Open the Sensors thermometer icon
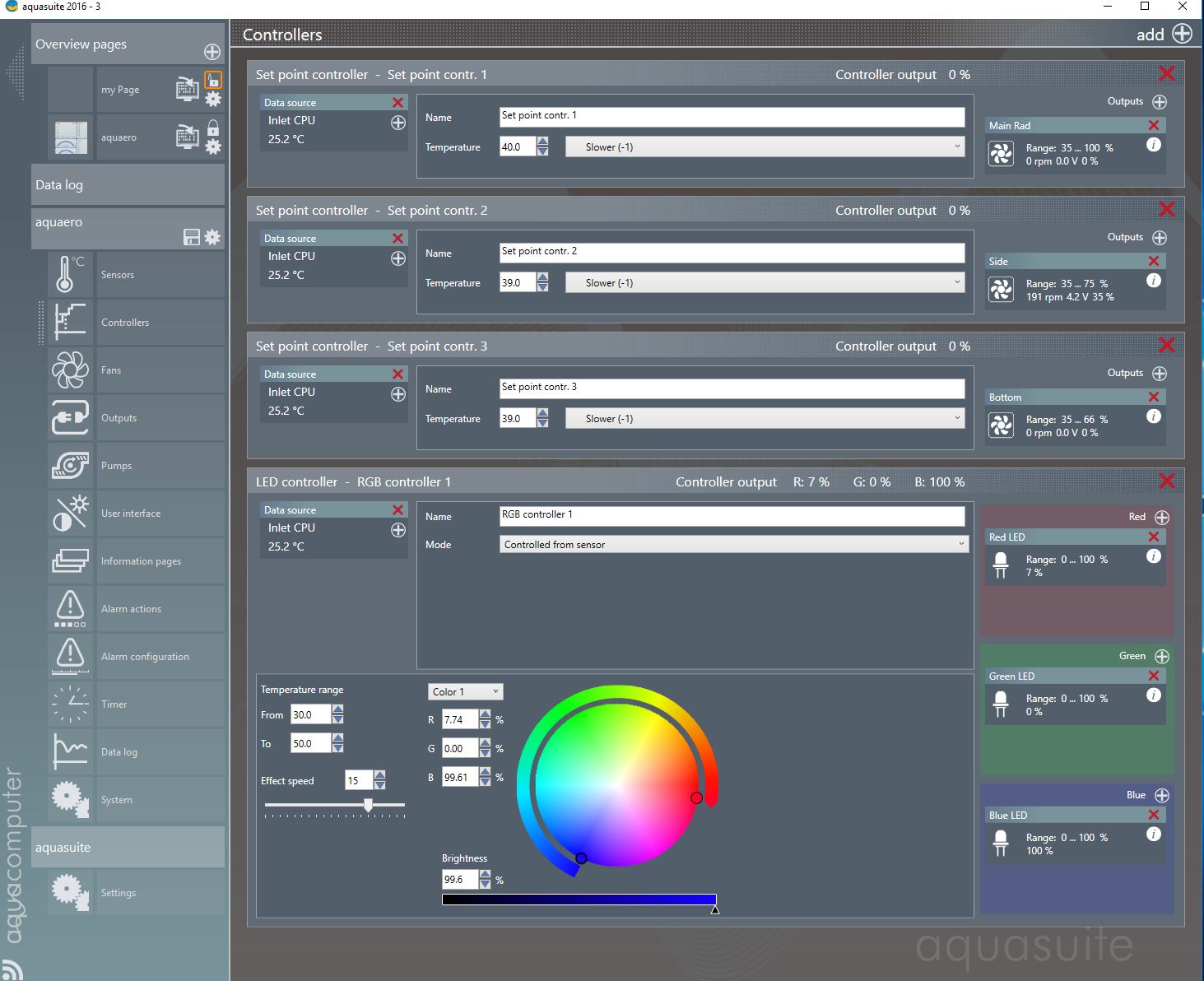 70,274
